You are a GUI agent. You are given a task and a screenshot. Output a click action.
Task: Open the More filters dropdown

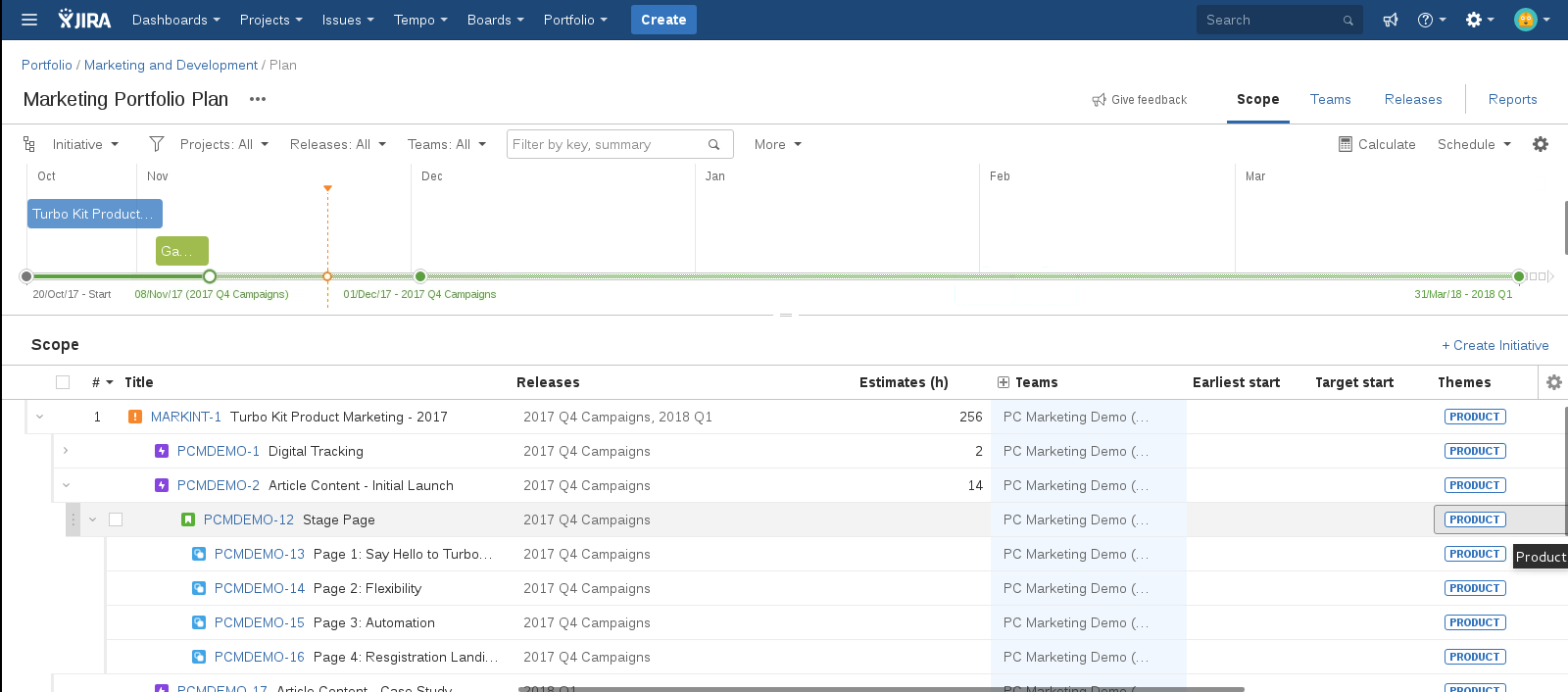(x=778, y=144)
